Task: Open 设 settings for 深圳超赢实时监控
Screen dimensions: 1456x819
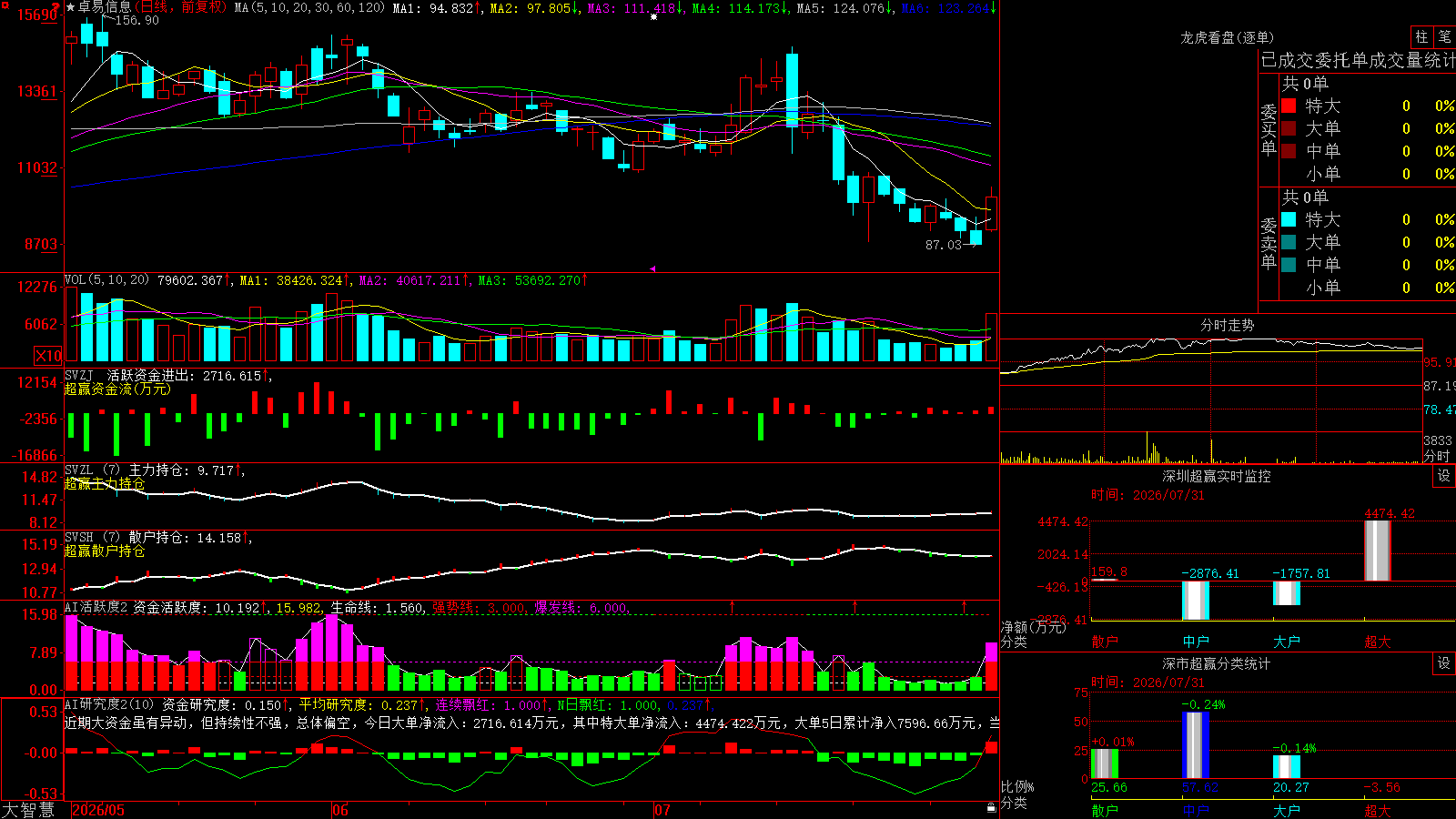Action: 1444,476
